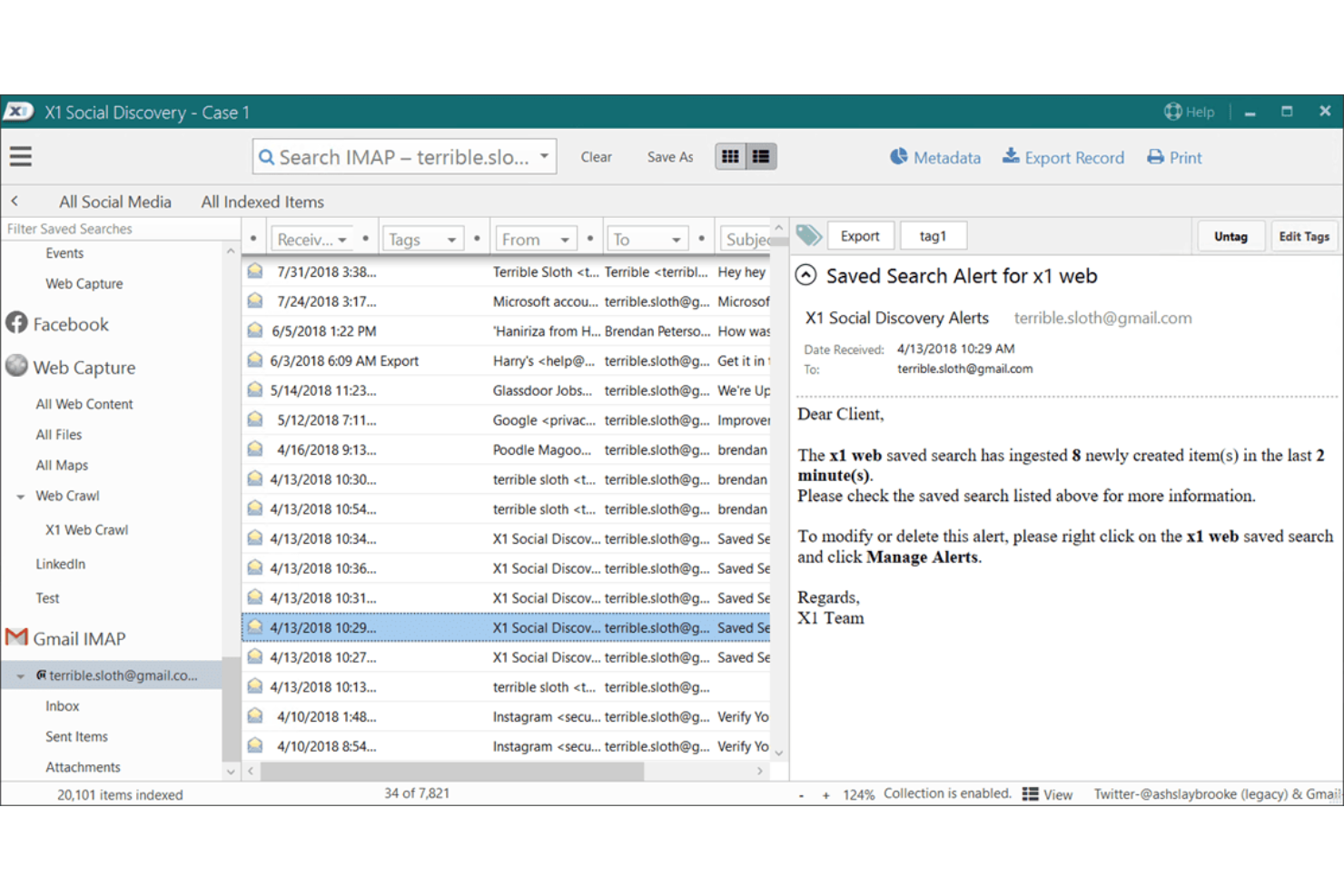Select email from Glassdoor Jobs
The width and height of the screenshot is (1344, 896).
506,390
